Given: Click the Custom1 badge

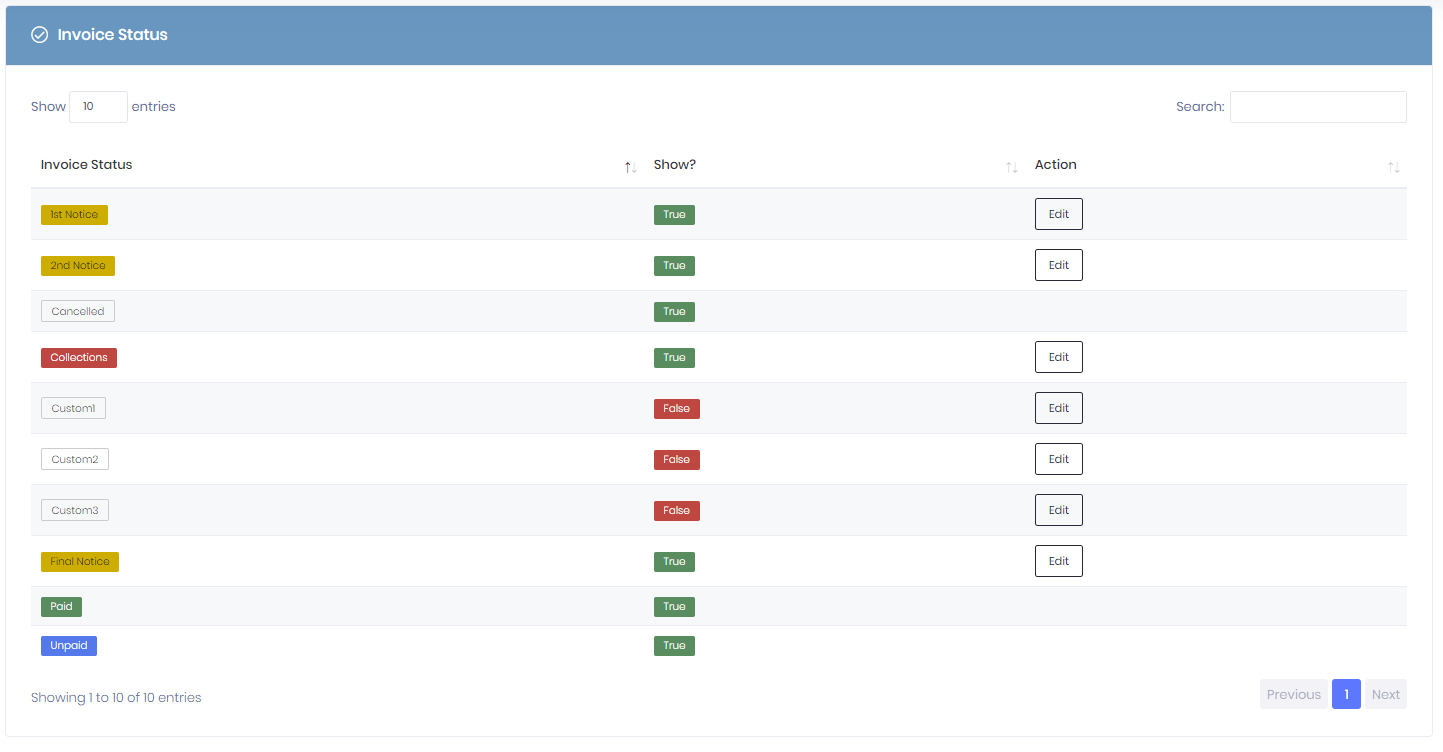Looking at the screenshot, I should point(73,409).
